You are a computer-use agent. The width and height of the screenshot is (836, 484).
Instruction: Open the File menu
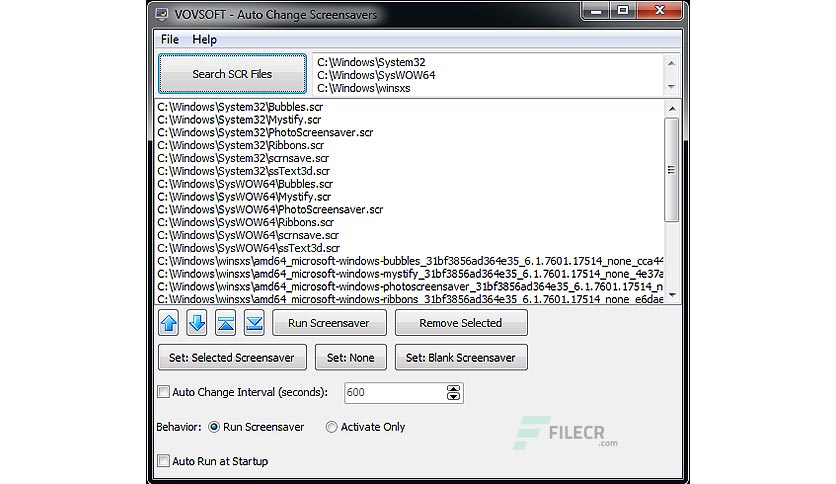(170, 39)
